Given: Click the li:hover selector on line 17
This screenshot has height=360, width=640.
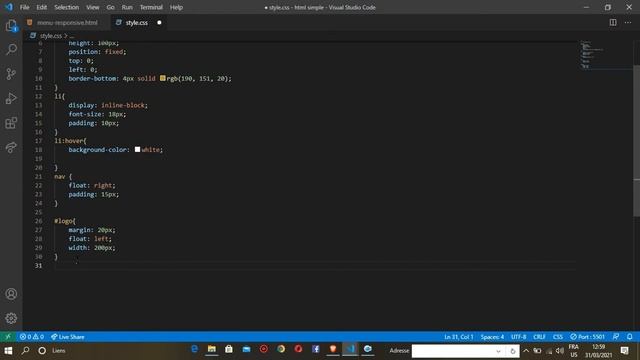Looking at the screenshot, I should coord(69,141).
